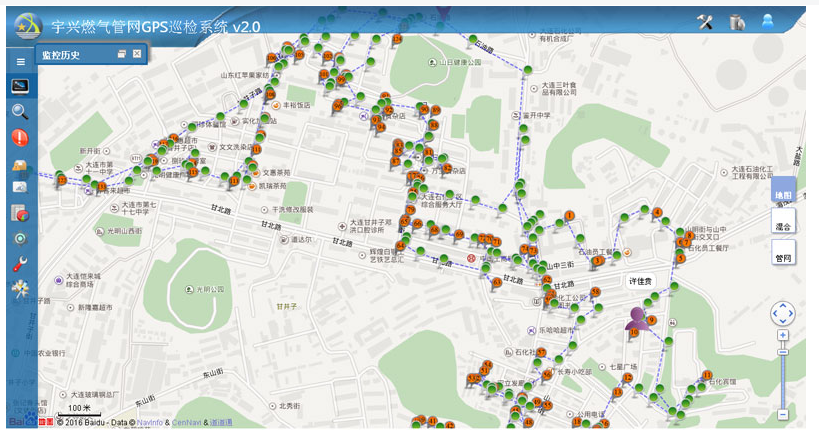Toggle the 管网 pipeline layer
This screenshot has width=819, height=448.
tap(783, 258)
